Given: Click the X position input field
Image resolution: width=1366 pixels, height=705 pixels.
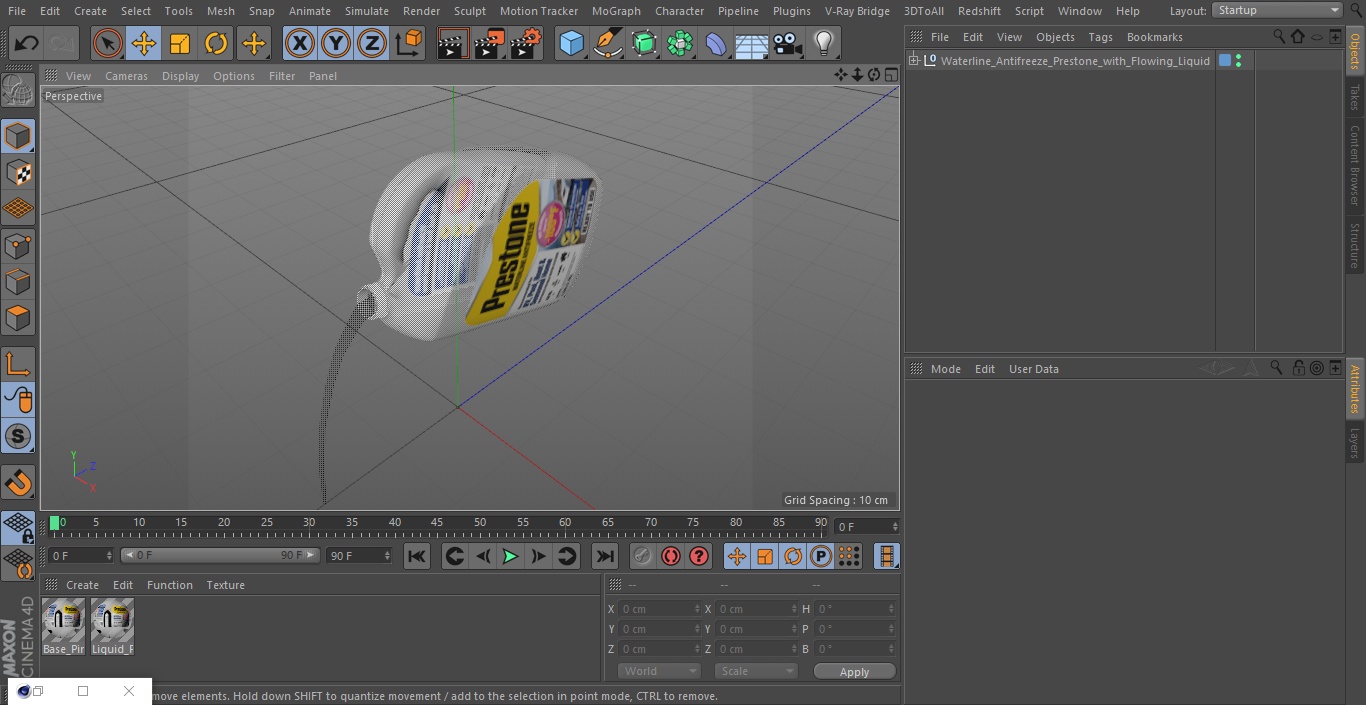Looking at the screenshot, I should tap(658, 608).
